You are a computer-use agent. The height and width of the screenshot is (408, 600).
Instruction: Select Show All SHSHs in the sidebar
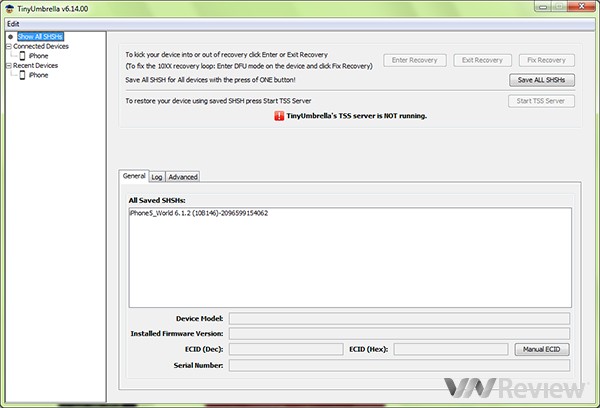pos(40,37)
